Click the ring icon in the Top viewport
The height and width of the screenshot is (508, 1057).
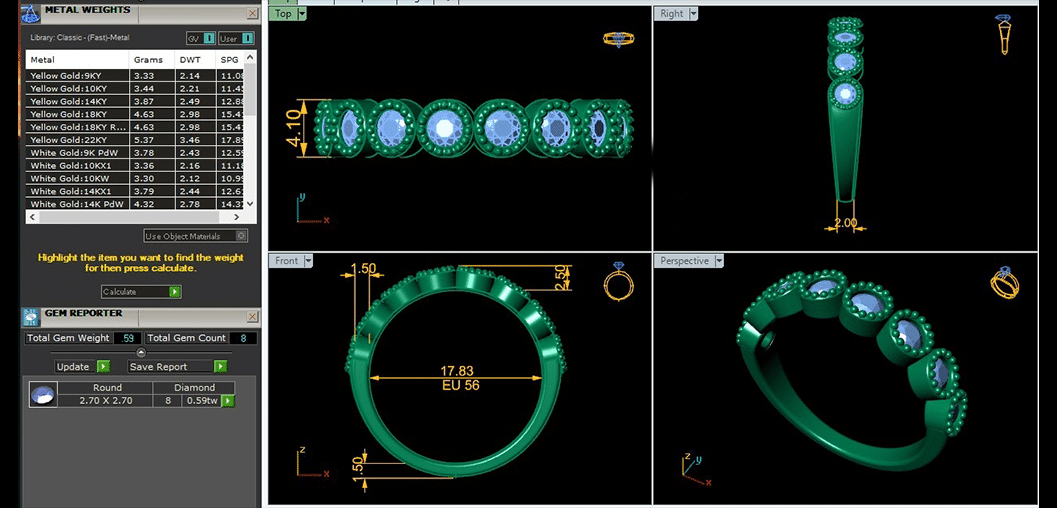click(618, 40)
